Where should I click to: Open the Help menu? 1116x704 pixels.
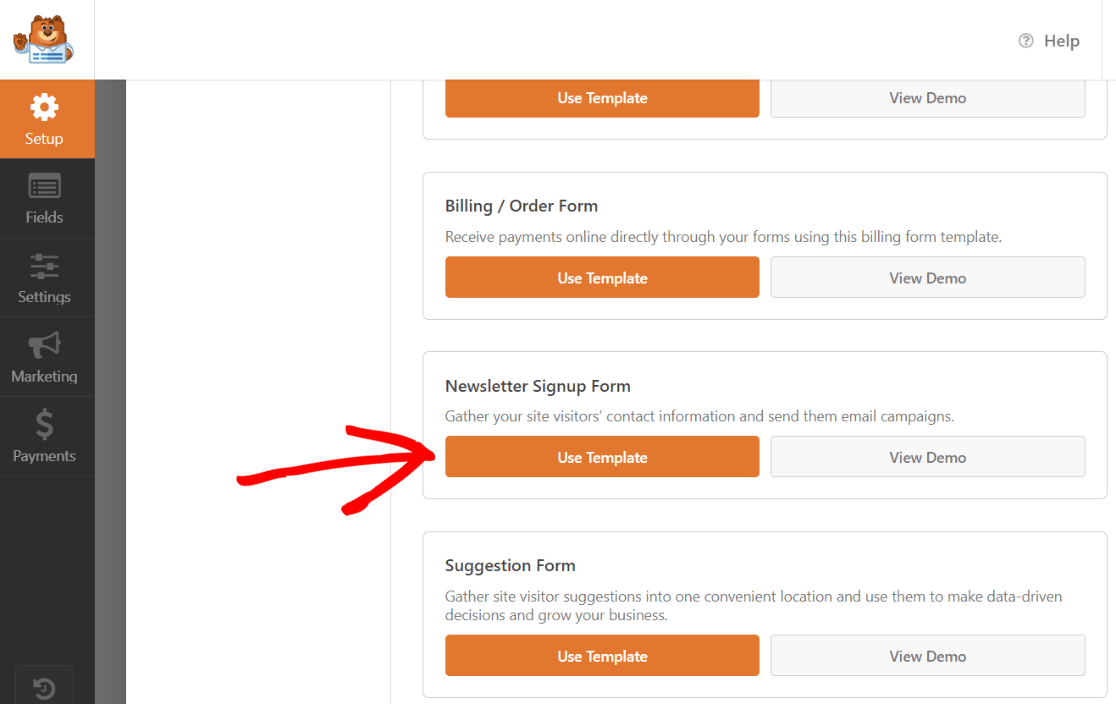[1049, 40]
